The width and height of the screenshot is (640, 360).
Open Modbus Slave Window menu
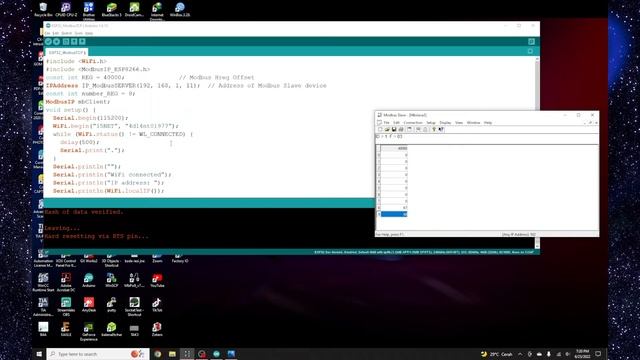point(473,122)
